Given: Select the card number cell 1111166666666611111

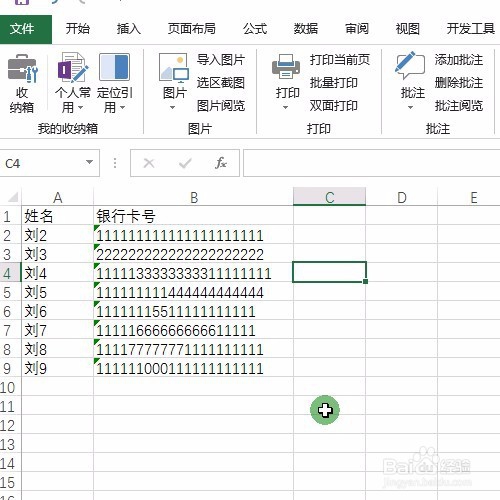Looking at the screenshot, I should [x=194, y=330].
